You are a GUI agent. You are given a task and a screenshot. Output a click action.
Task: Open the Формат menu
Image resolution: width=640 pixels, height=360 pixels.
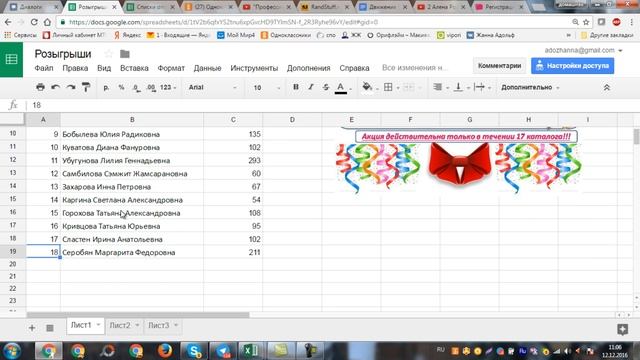(x=171, y=68)
